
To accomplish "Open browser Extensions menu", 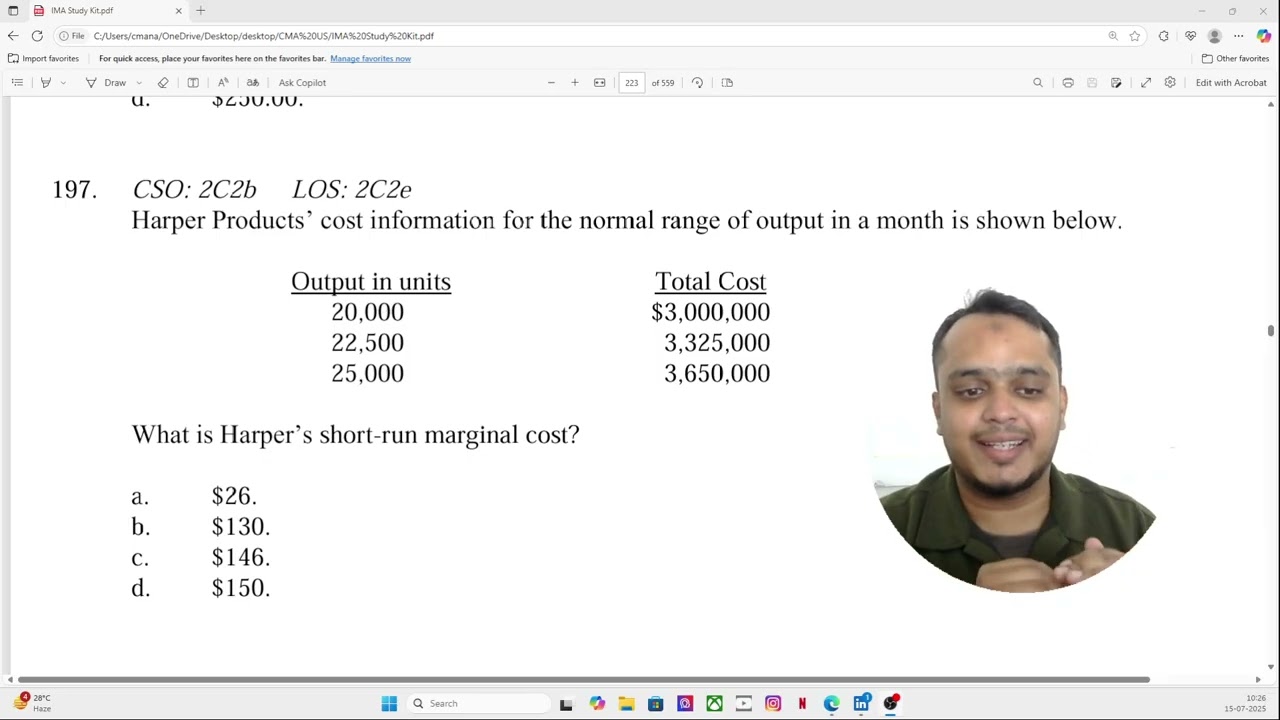I will coord(1164,36).
